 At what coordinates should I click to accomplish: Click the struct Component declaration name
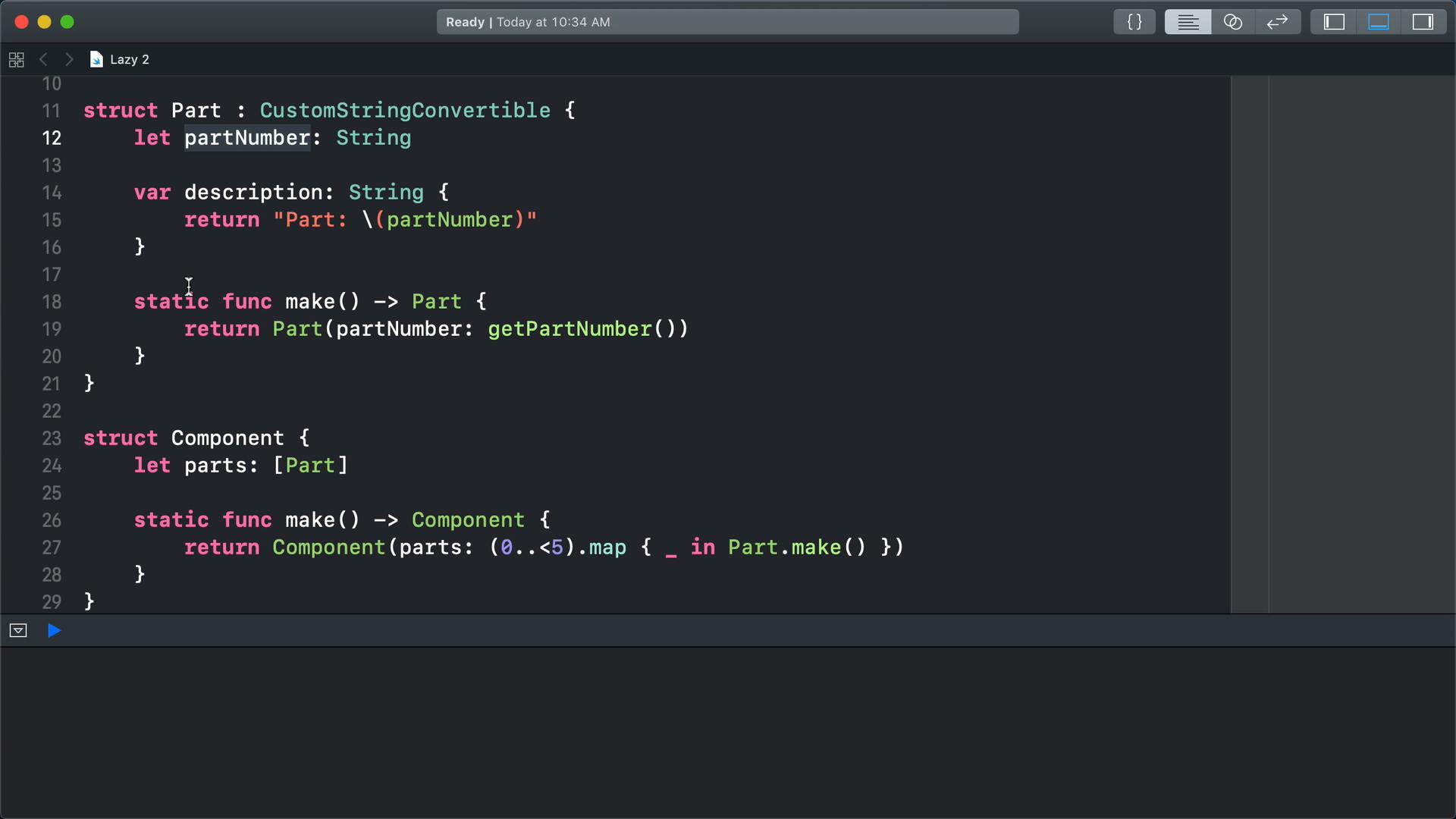point(227,438)
